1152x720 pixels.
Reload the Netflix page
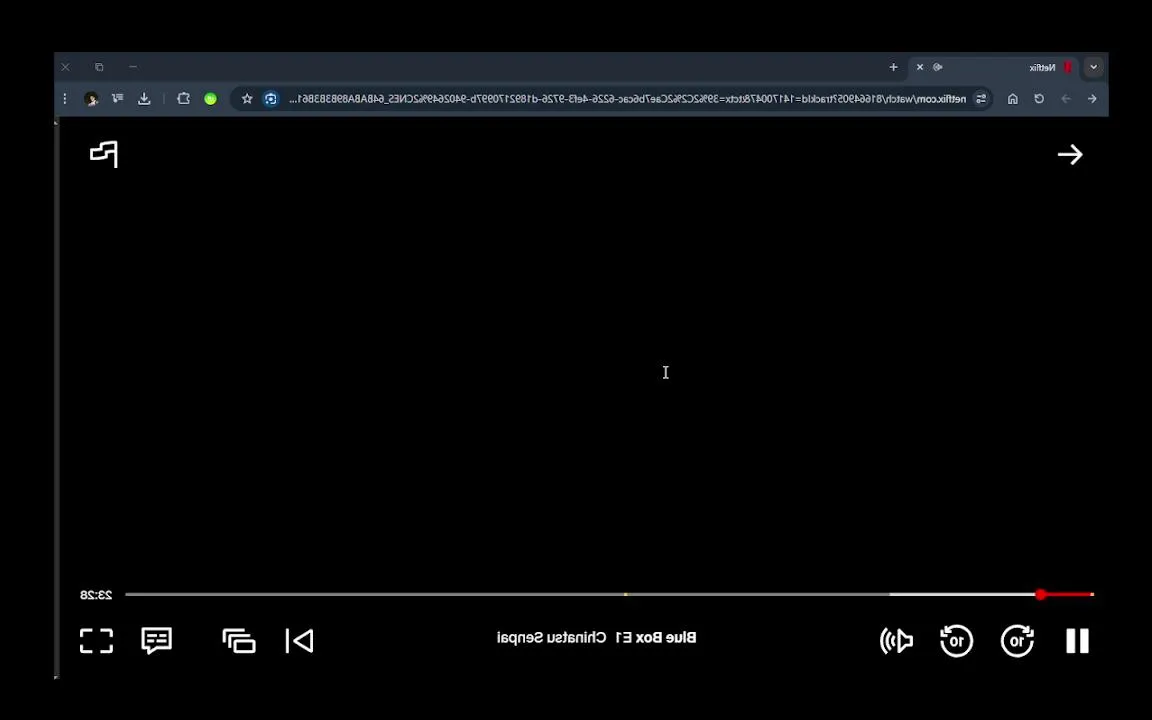click(x=1039, y=98)
